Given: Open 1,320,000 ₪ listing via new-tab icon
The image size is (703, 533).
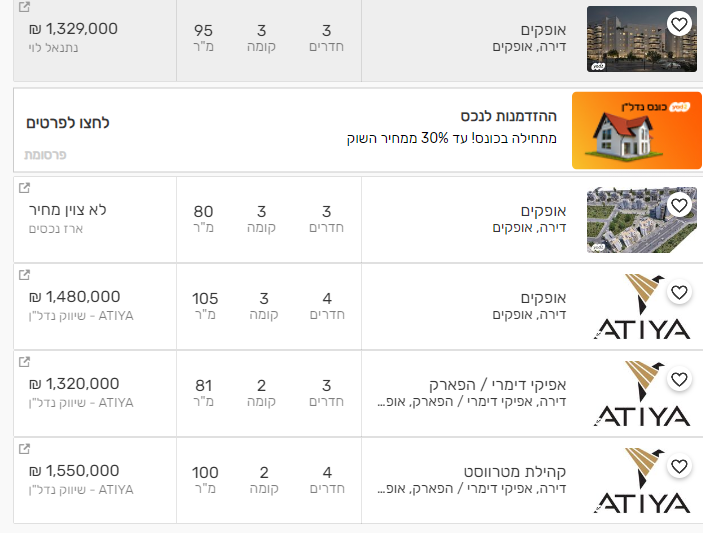Looking at the screenshot, I should tap(25, 362).
